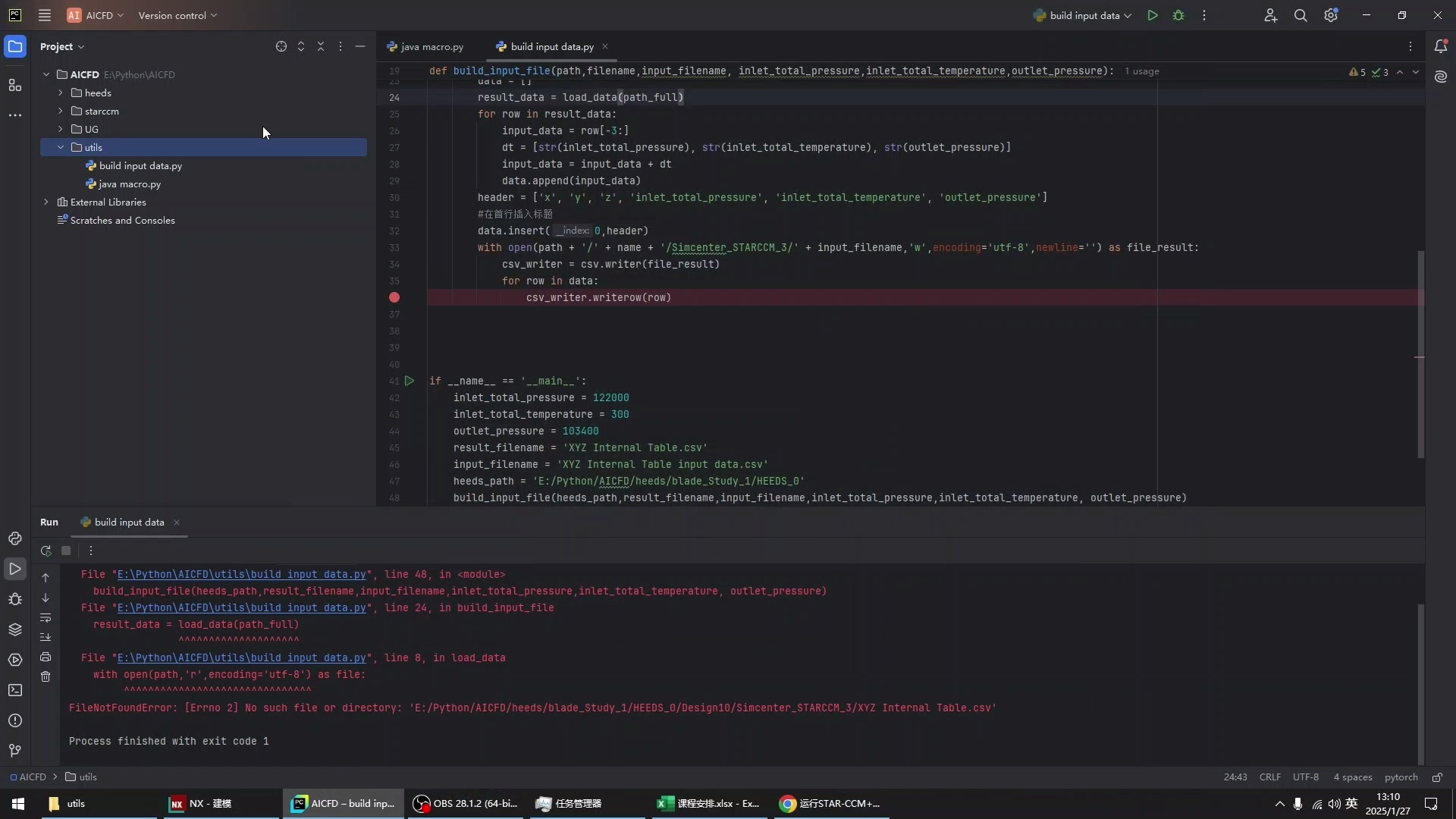Toggle the breakpoint on the csv_writer.writerow line
Screen dimensions: 1456x819
coord(394,297)
